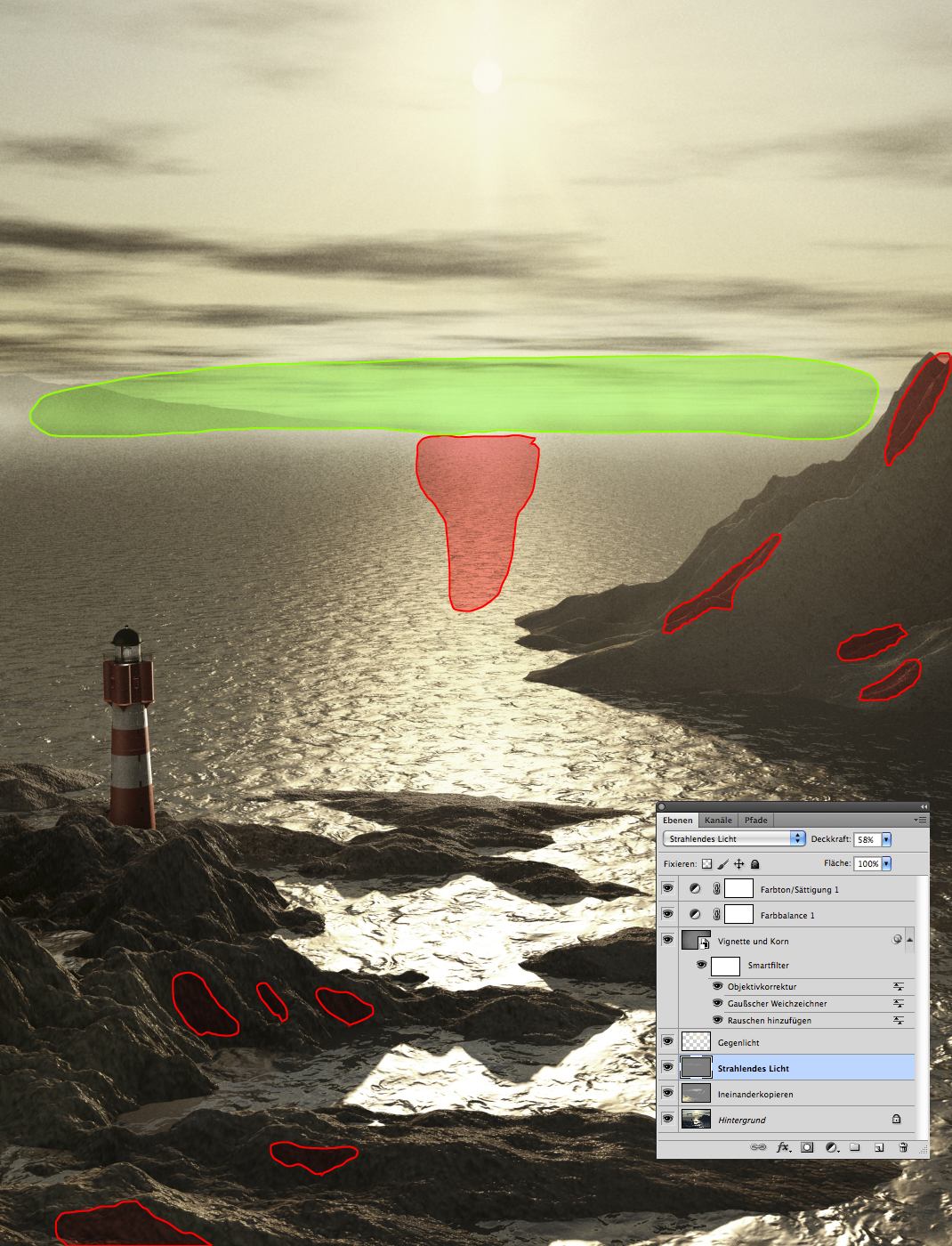Viewport: 952px width, 1246px height.
Task: Select layer named Farbbalance 1
Action: point(787,915)
